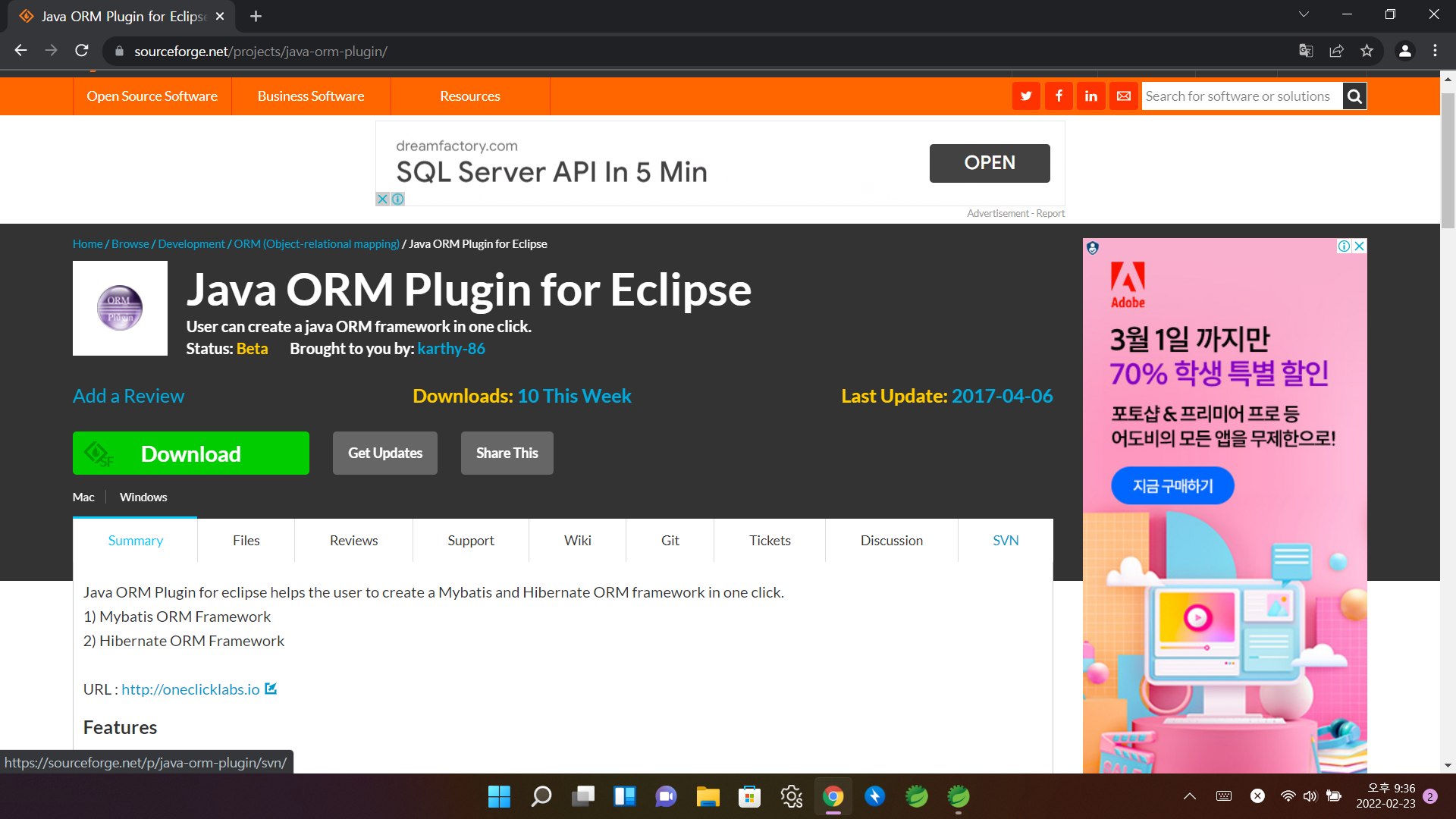This screenshot has height=819, width=1456.
Task: Switch to the Files tab
Action: click(246, 541)
